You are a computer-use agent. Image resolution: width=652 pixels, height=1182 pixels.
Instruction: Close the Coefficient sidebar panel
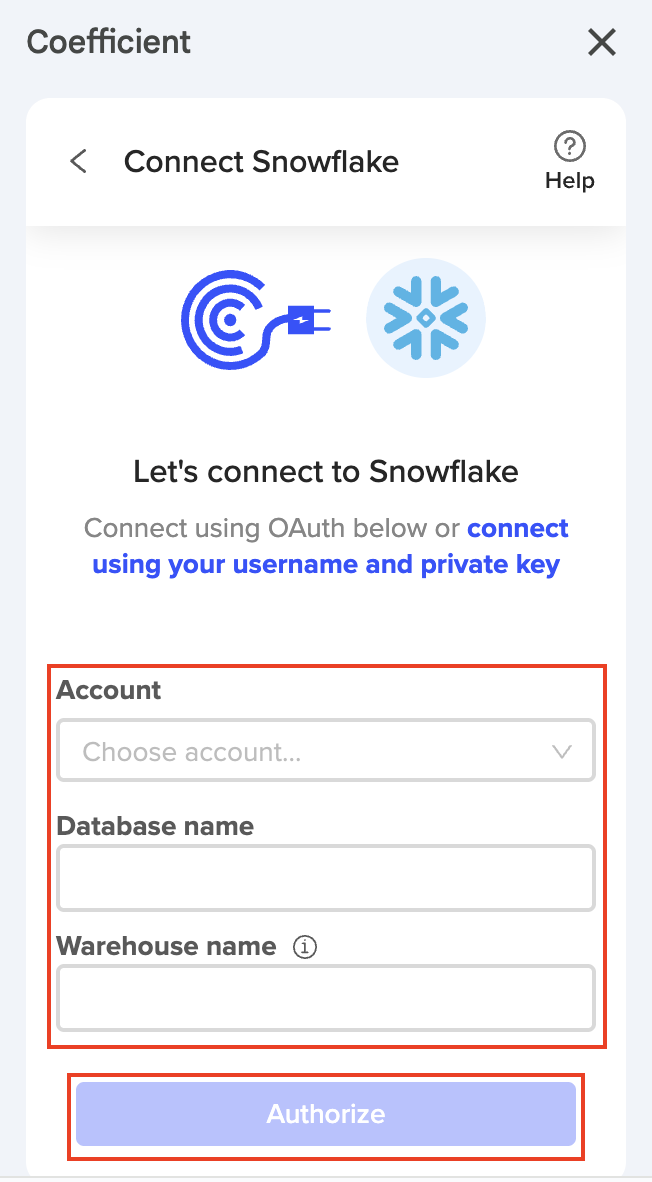pyautogui.click(x=602, y=43)
